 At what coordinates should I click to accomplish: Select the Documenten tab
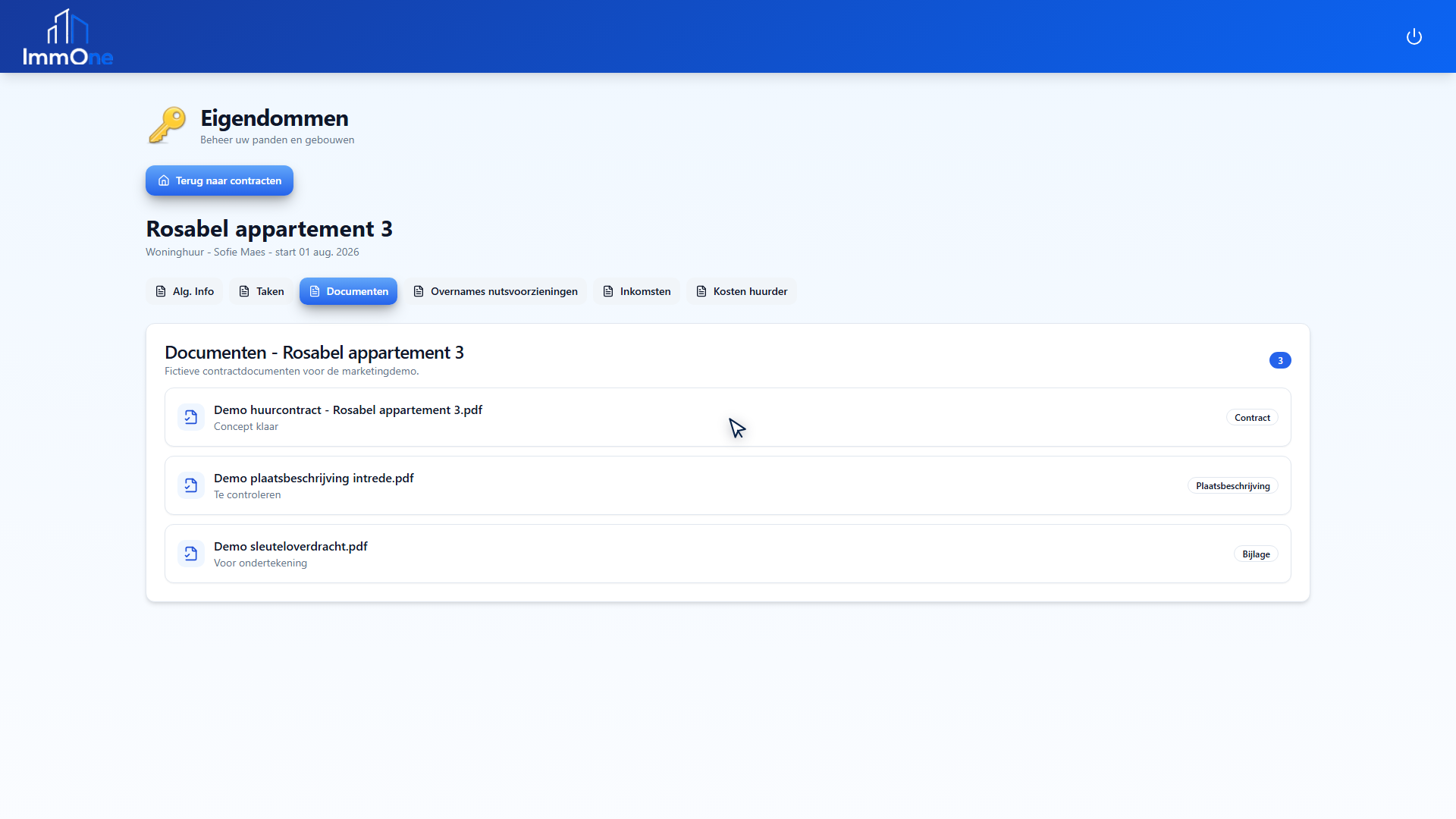[x=348, y=291]
